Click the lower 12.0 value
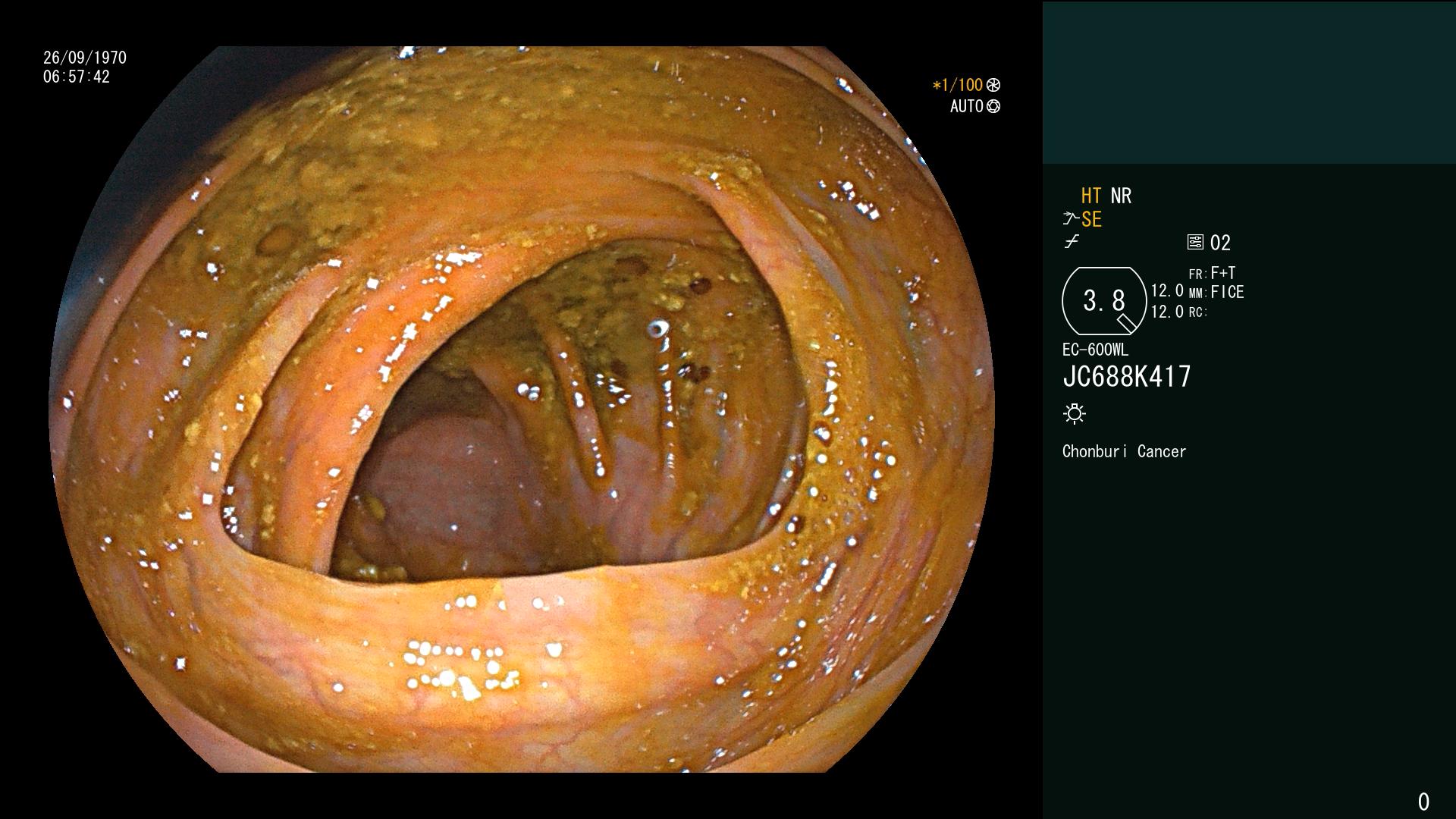This screenshot has height=819, width=1456. [1167, 312]
